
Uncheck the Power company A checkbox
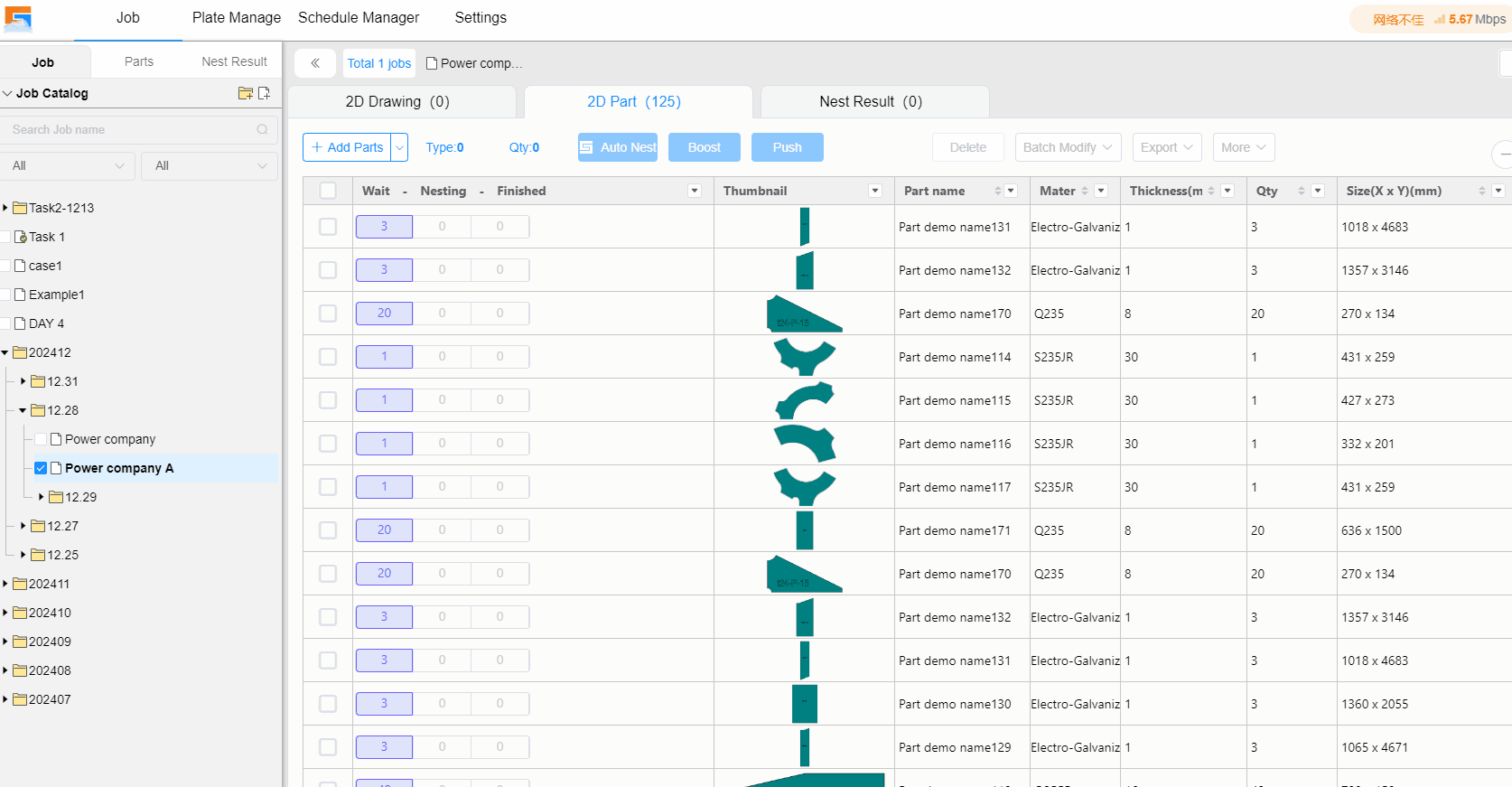pos(41,468)
